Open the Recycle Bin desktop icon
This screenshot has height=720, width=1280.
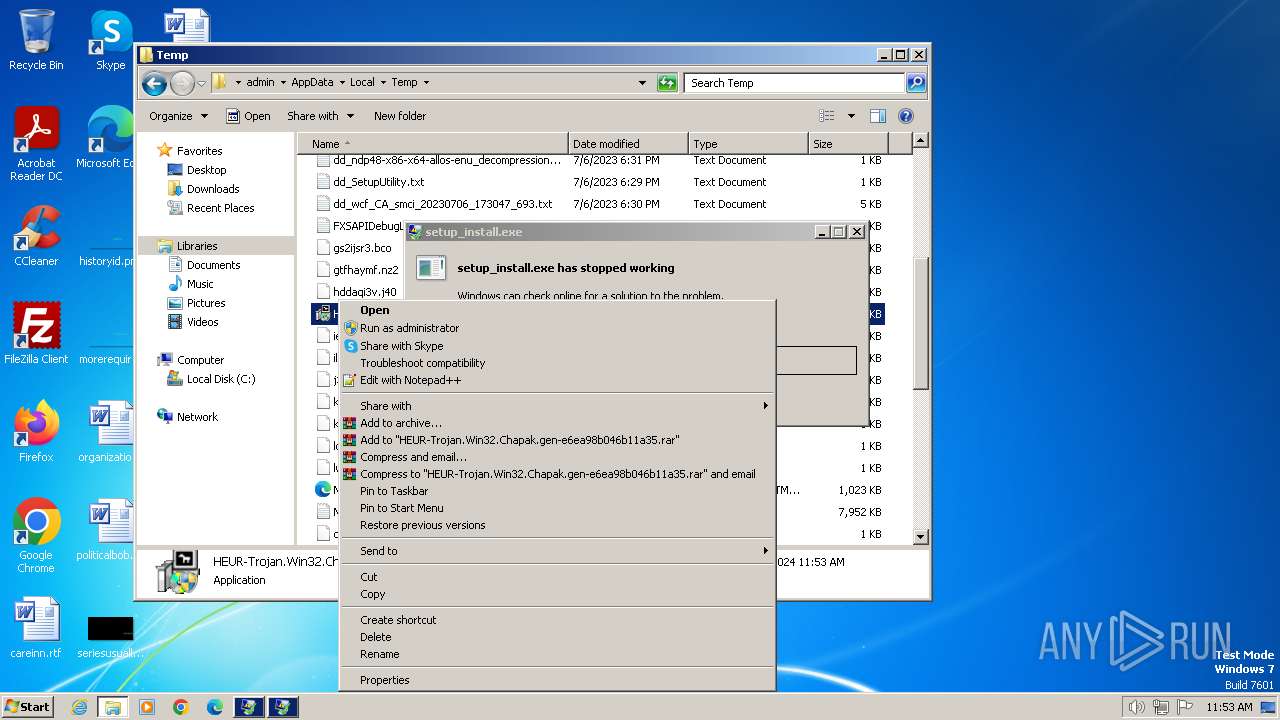36,40
